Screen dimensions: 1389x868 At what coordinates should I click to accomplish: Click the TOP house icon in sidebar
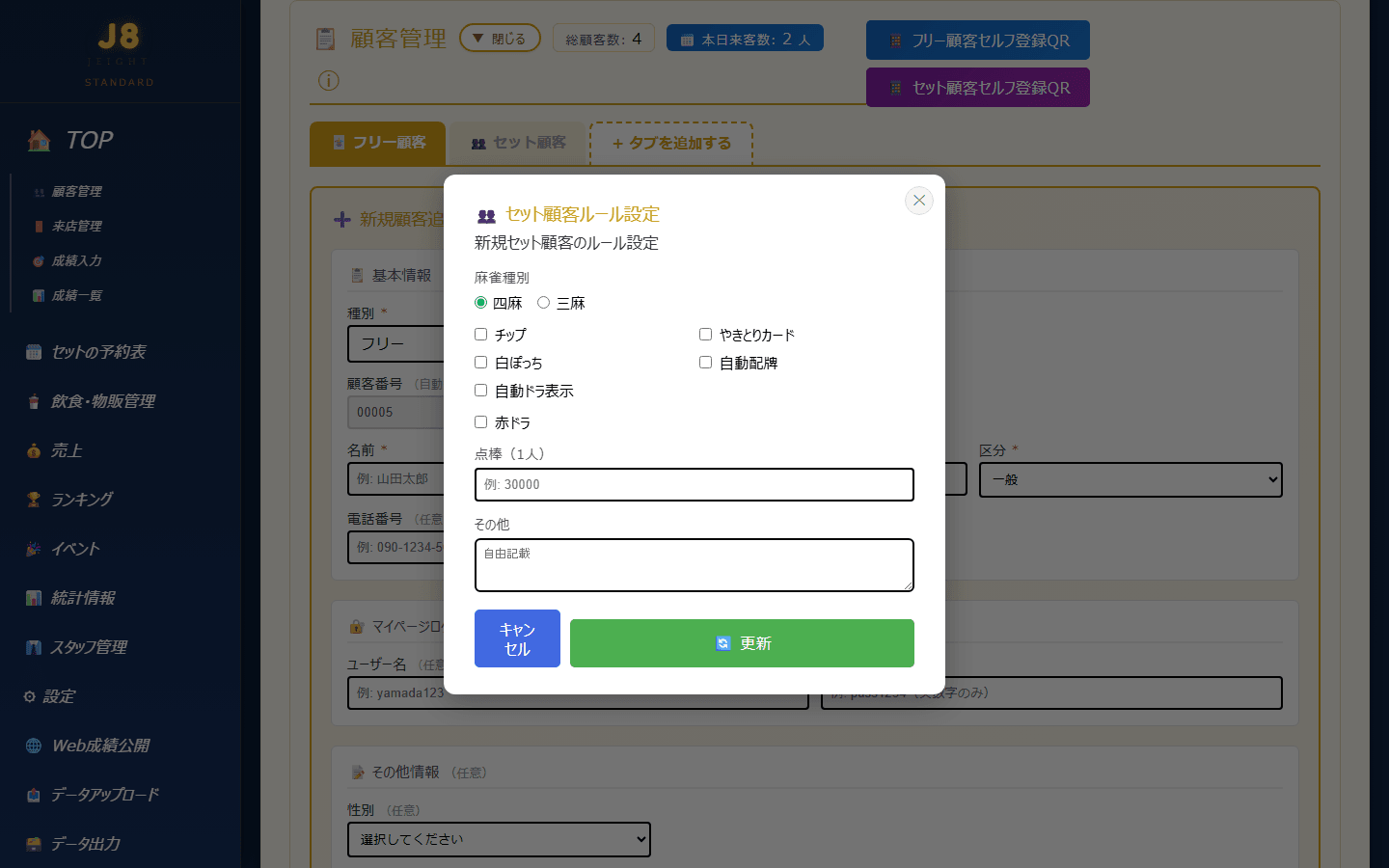40,141
